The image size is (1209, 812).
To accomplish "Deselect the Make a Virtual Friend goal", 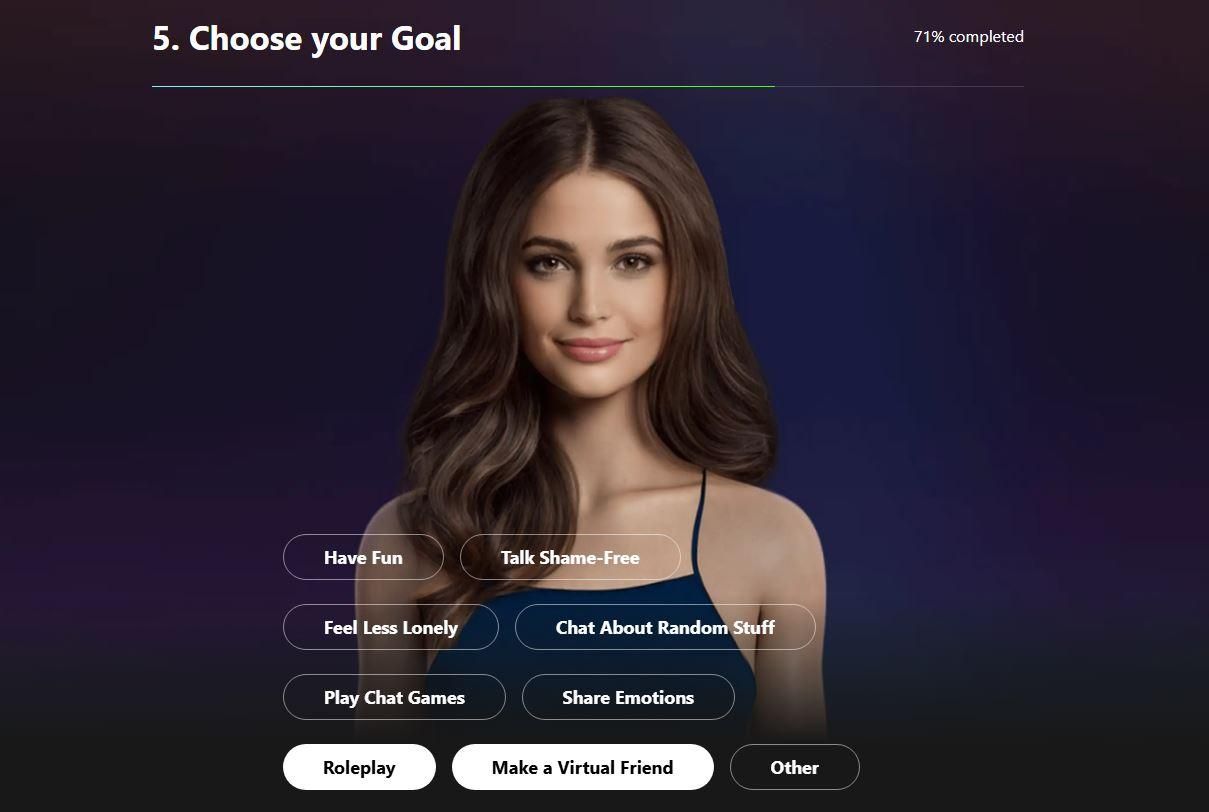I will 582,767.
